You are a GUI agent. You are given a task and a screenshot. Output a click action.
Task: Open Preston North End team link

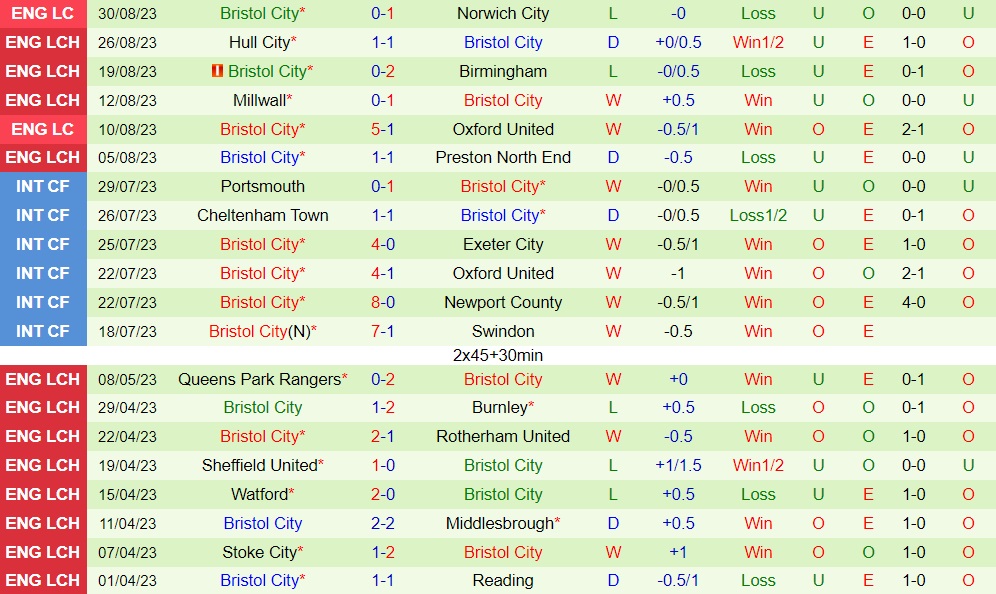coord(503,158)
